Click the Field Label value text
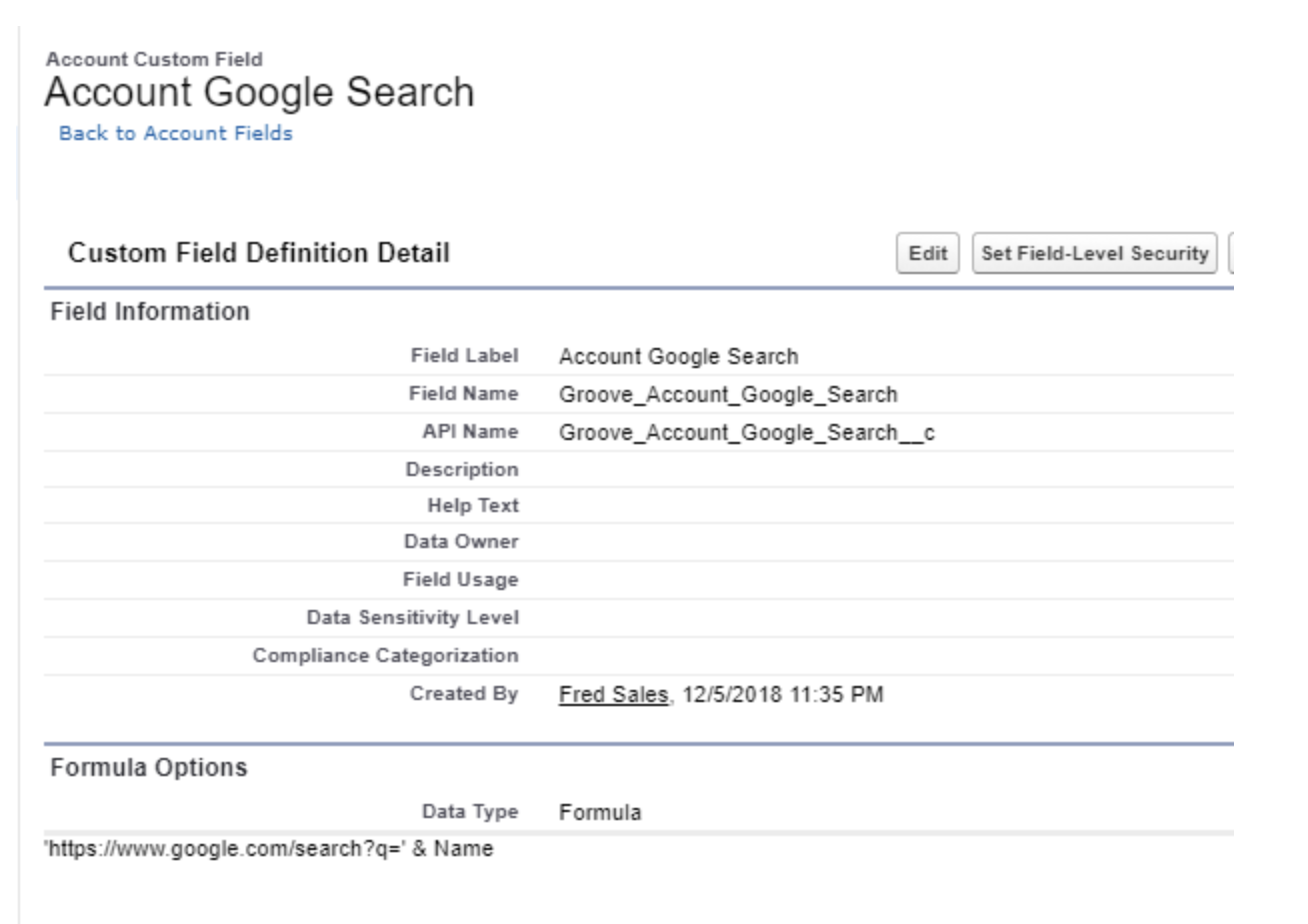 tap(678, 356)
